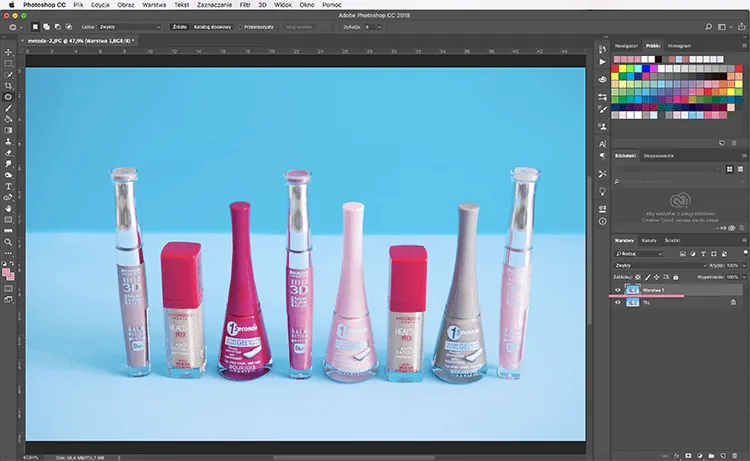Select the Eraser tool
Image resolution: width=750 pixels, height=461 pixels.
coord(9,141)
